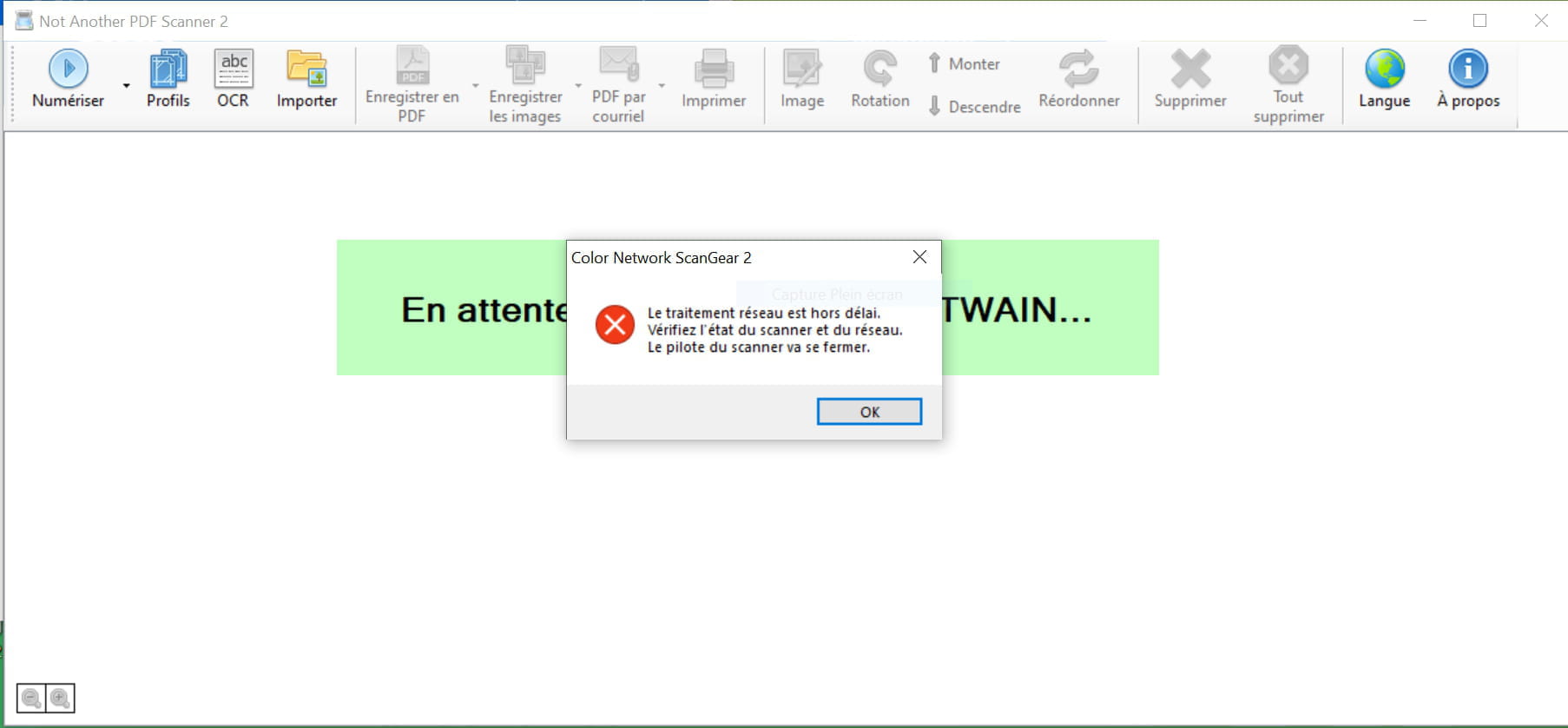Image resolution: width=1568 pixels, height=728 pixels.
Task: Click the Importer folder icon
Action: 306,80
